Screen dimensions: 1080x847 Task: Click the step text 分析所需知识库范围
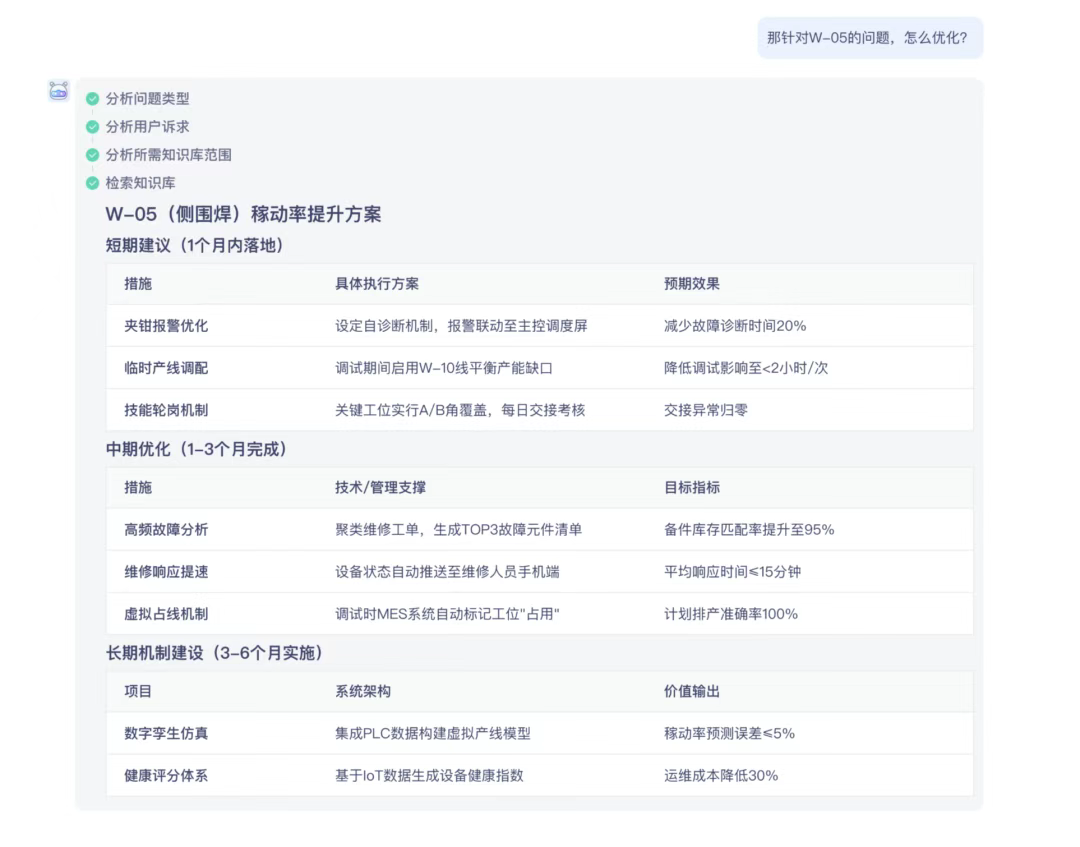tap(168, 156)
